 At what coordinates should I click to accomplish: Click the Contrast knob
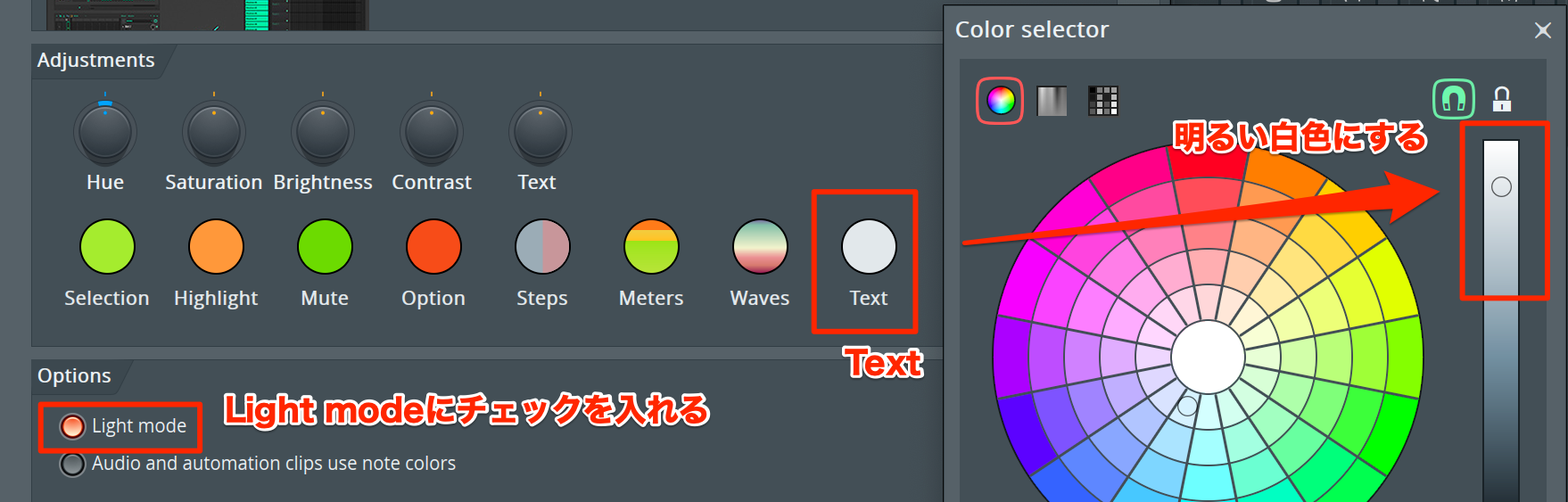tap(432, 132)
